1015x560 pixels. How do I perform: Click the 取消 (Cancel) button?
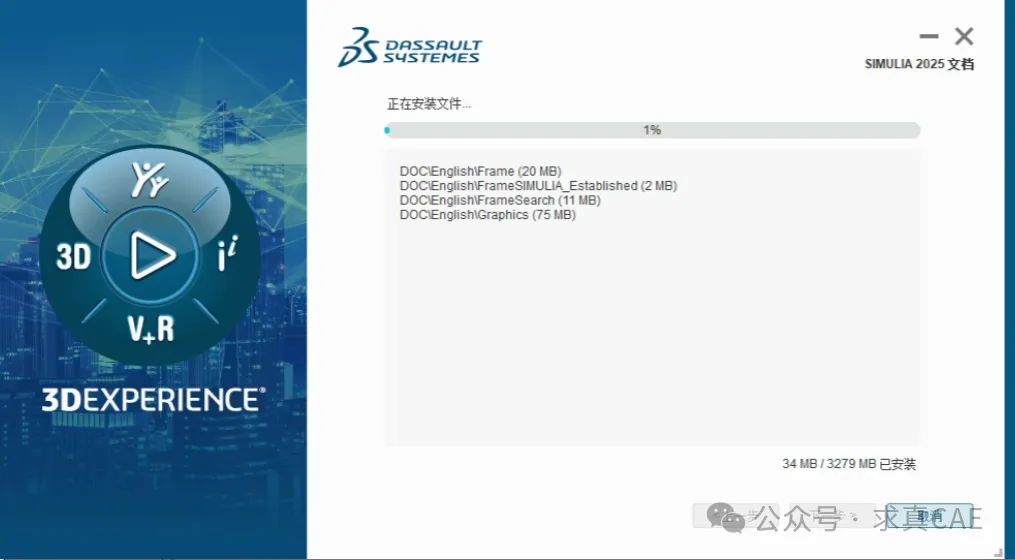point(930,516)
